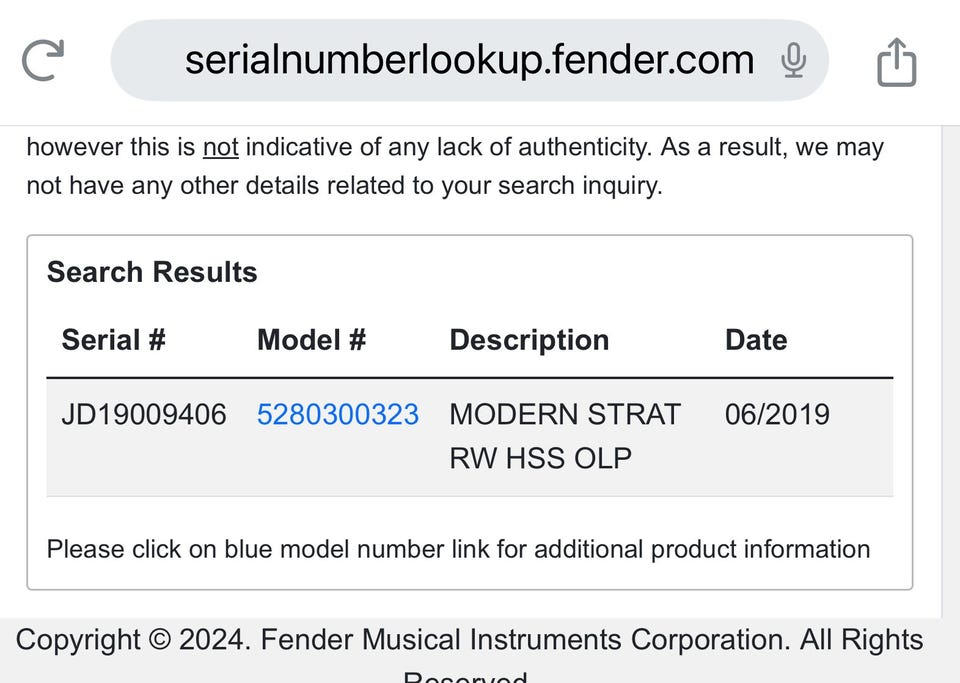Viewport: 960px width, 683px height.
Task: Select serial number JD19009406 in results
Action: 144,414
